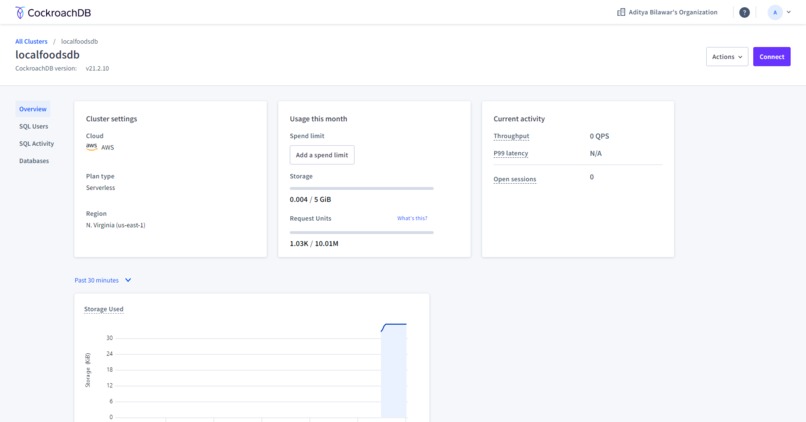The width and height of the screenshot is (806, 422).
Task: Click the Cluster settings card title
Action: click(112, 119)
